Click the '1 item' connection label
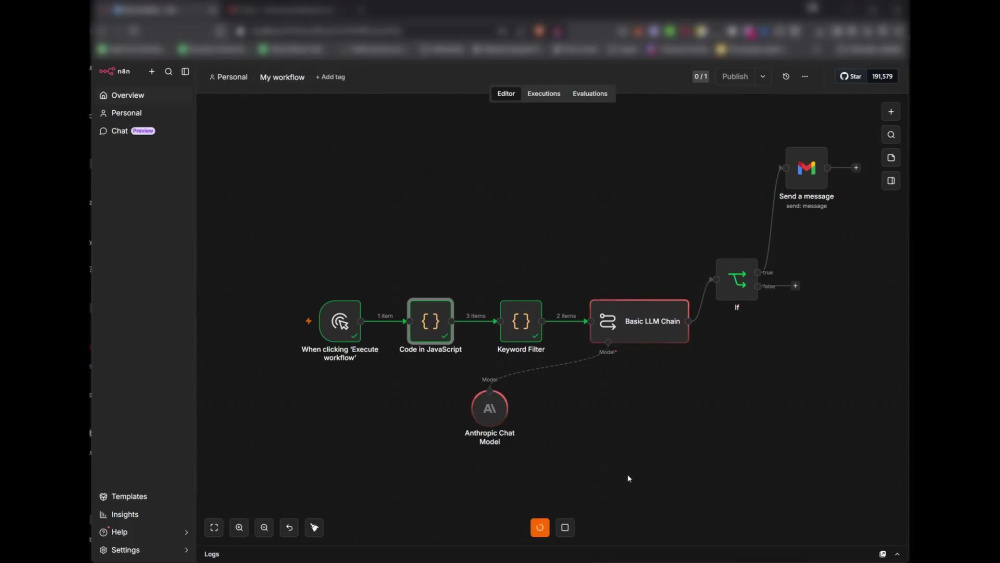 pos(385,316)
